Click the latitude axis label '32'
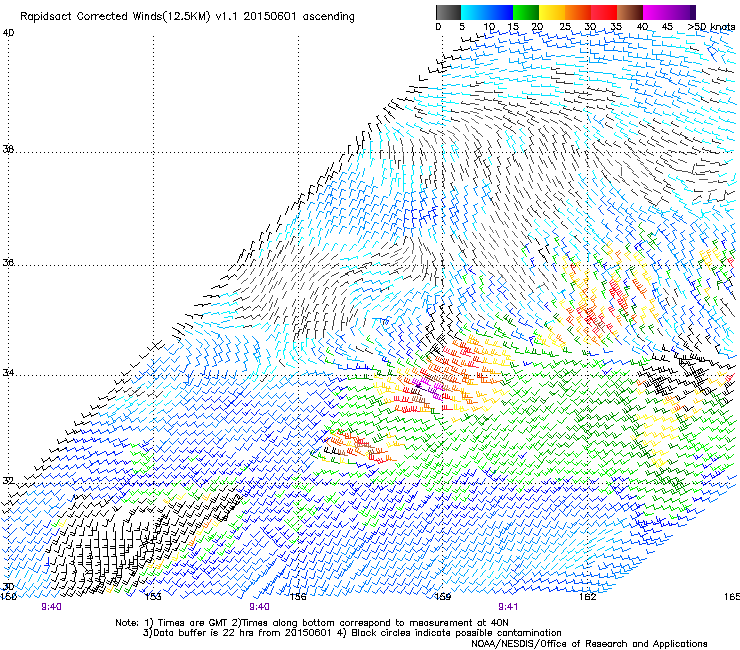The image size is (740, 650). click(x=8, y=481)
